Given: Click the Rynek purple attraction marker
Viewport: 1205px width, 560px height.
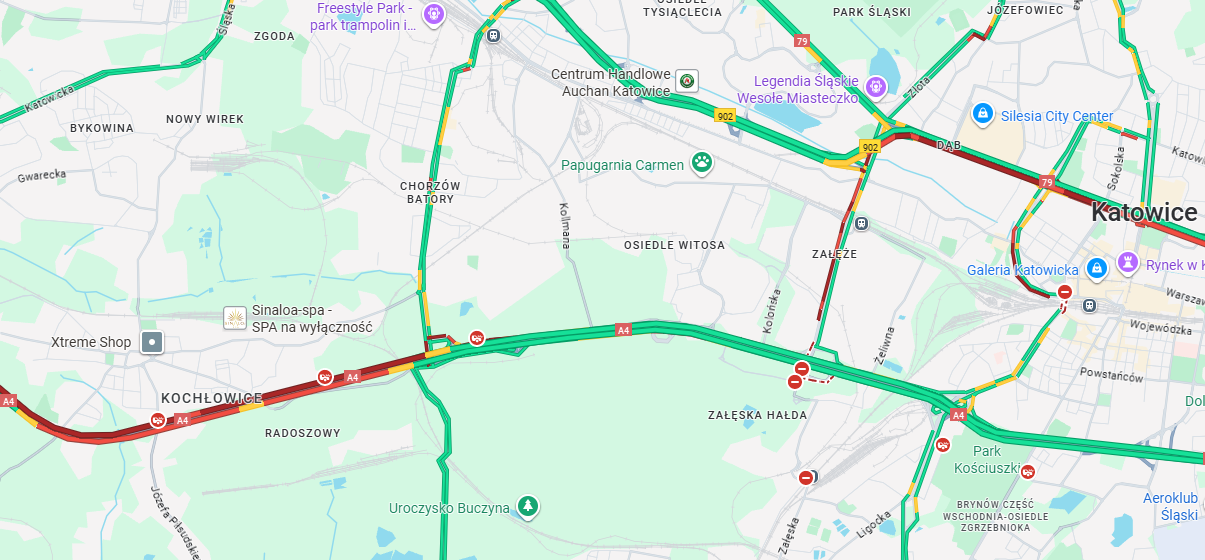Looking at the screenshot, I should pos(1129,262).
